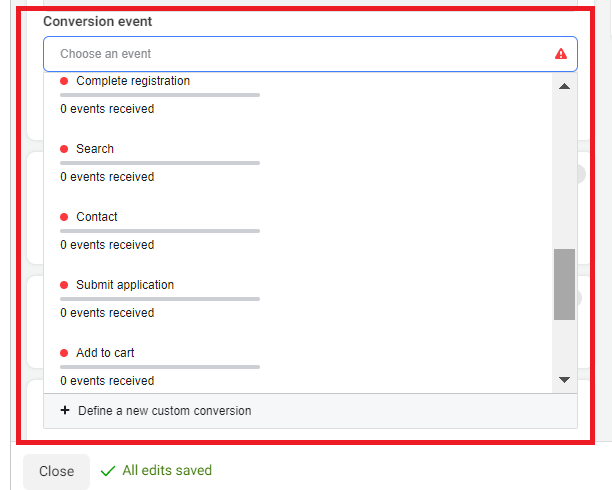The height and width of the screenshot is (490, 612).
Task: Click the red warning triangle icon
Action: [x=561, y=54]
